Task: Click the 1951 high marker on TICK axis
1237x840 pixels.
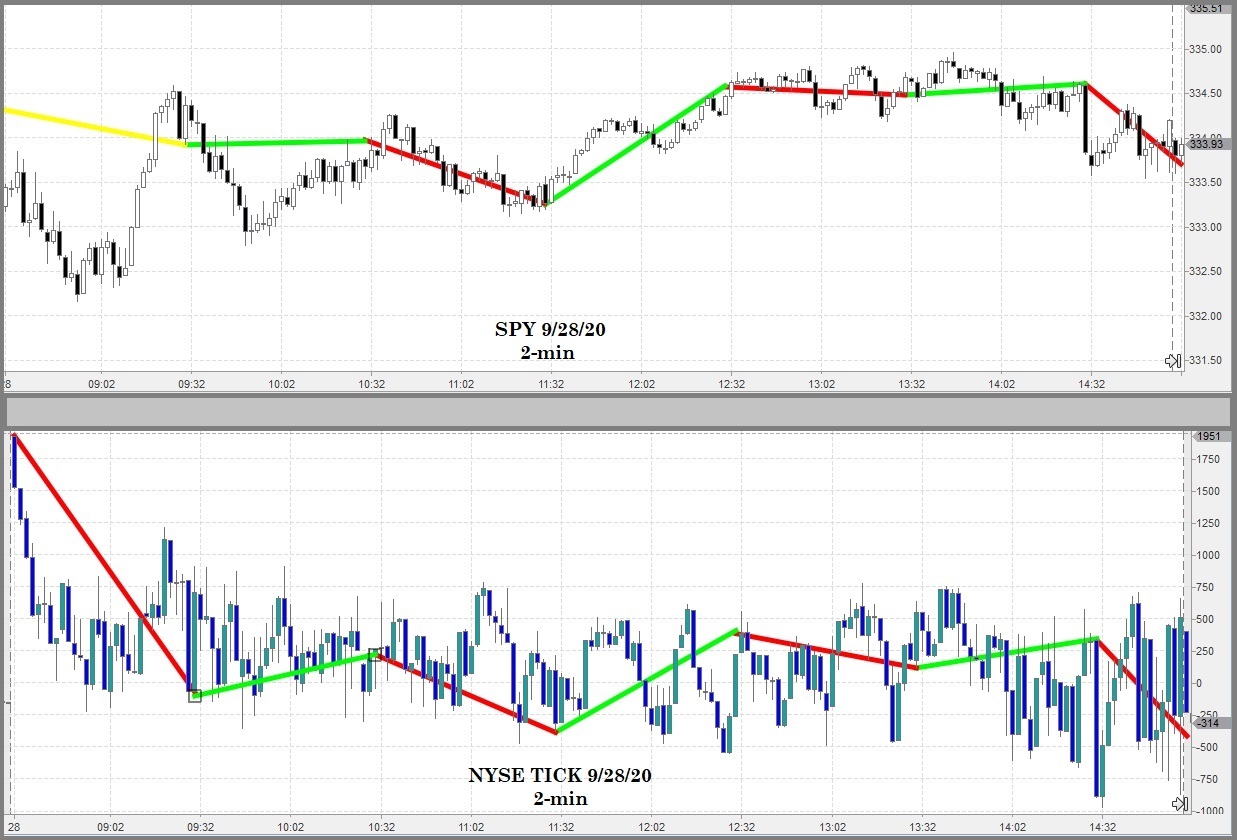Action: tap(1209, 437)
